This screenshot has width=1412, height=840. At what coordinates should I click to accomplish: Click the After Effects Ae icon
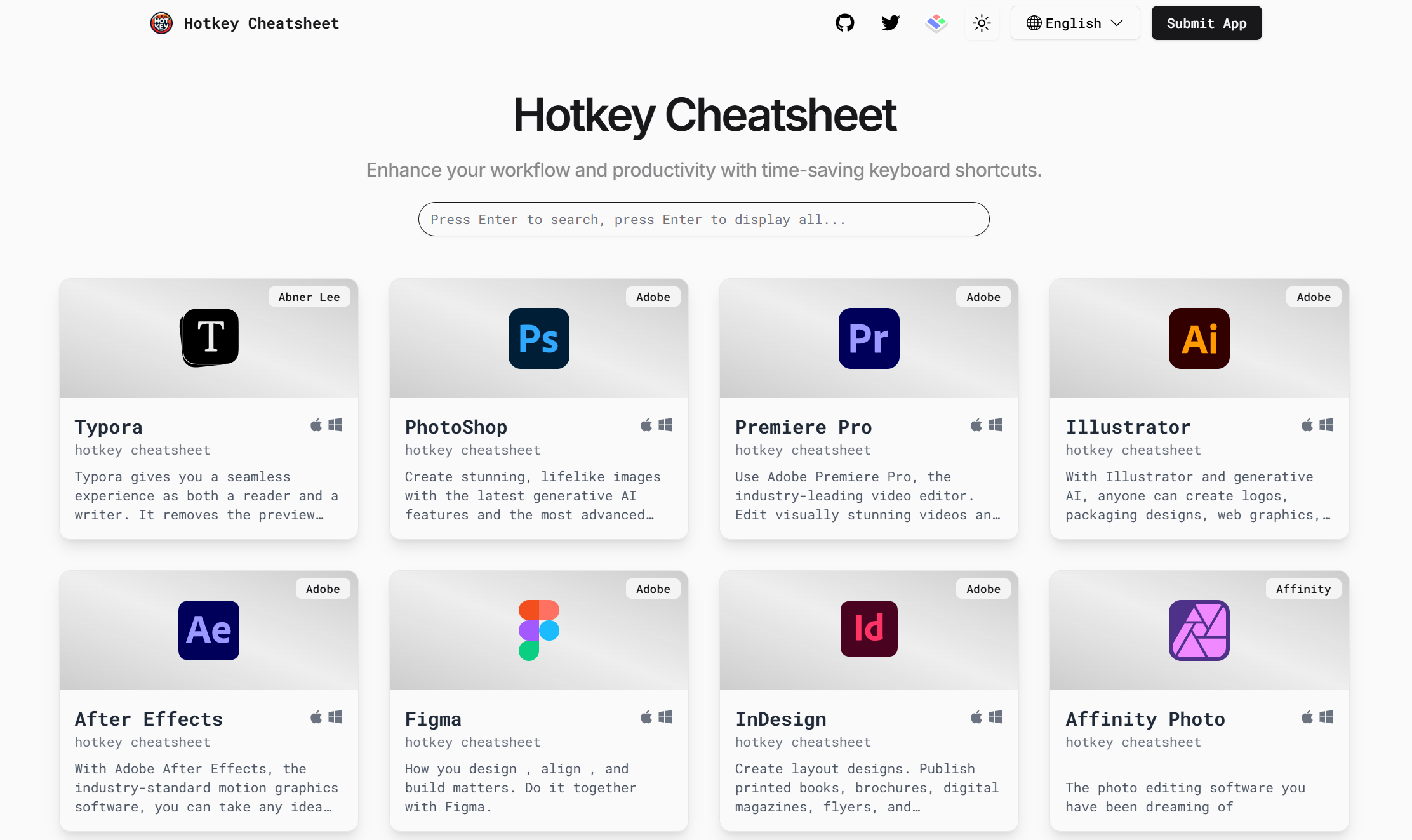(x=209, y=630)
